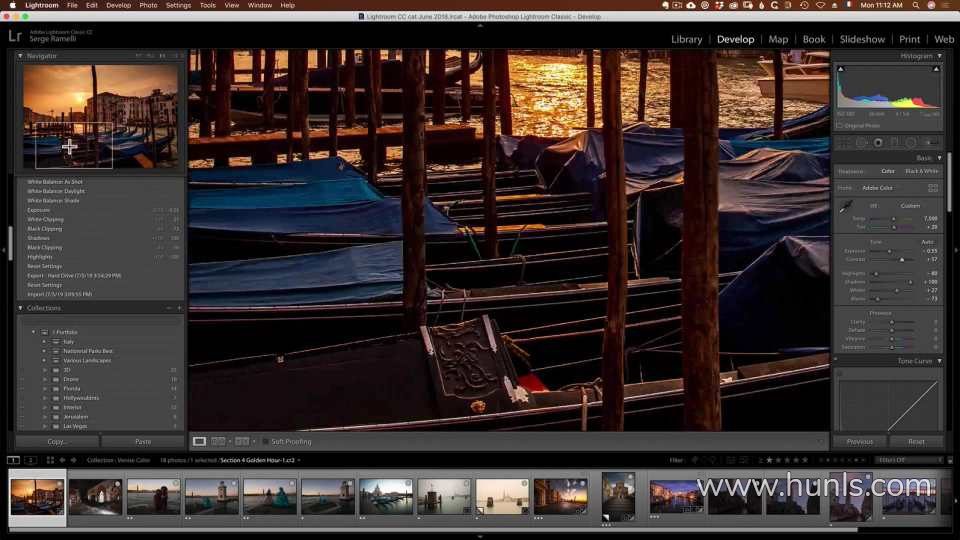960x540 pixels.
Task: Open Before/After comparison view icon
Action: [x=218, y=441]
